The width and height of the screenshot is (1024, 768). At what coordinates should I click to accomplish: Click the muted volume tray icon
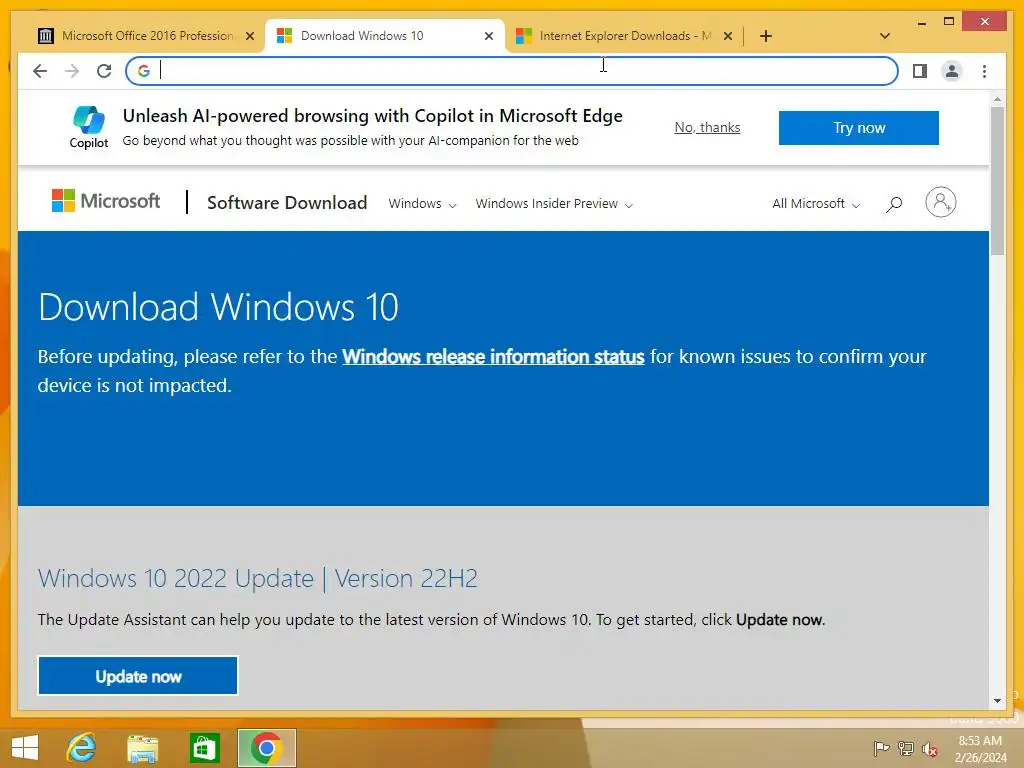(x=930, y=749)
